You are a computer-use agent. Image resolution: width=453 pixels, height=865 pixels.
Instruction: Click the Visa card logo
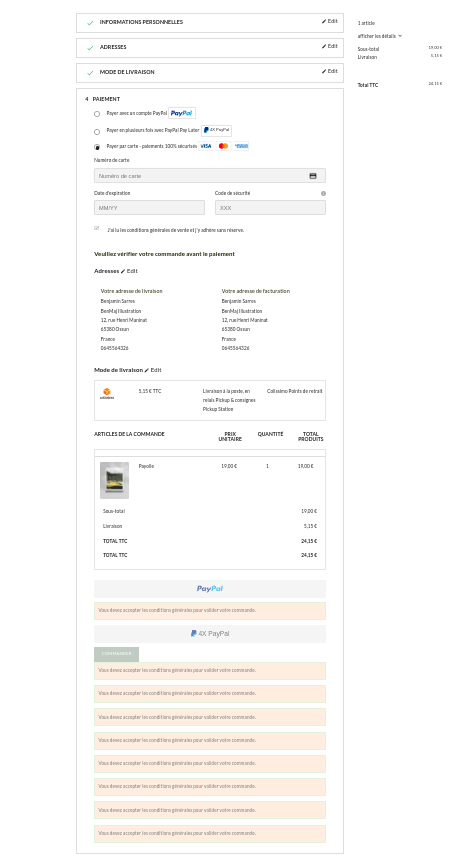point(205,146)
